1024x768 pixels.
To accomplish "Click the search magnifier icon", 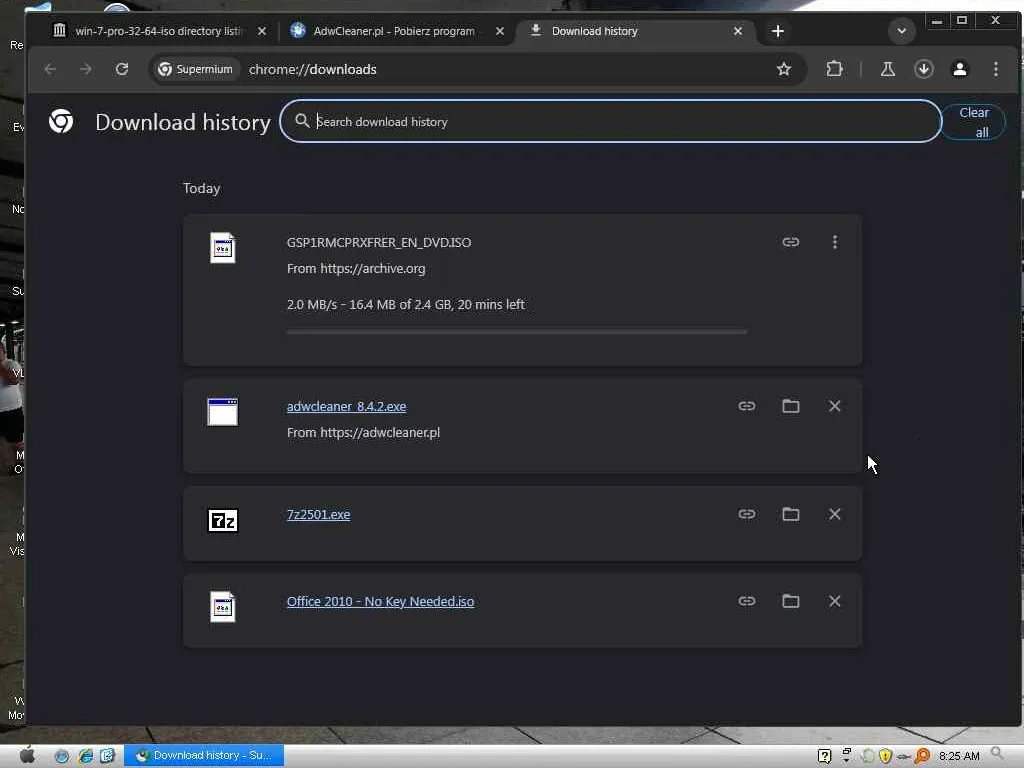I will [302, 121].
